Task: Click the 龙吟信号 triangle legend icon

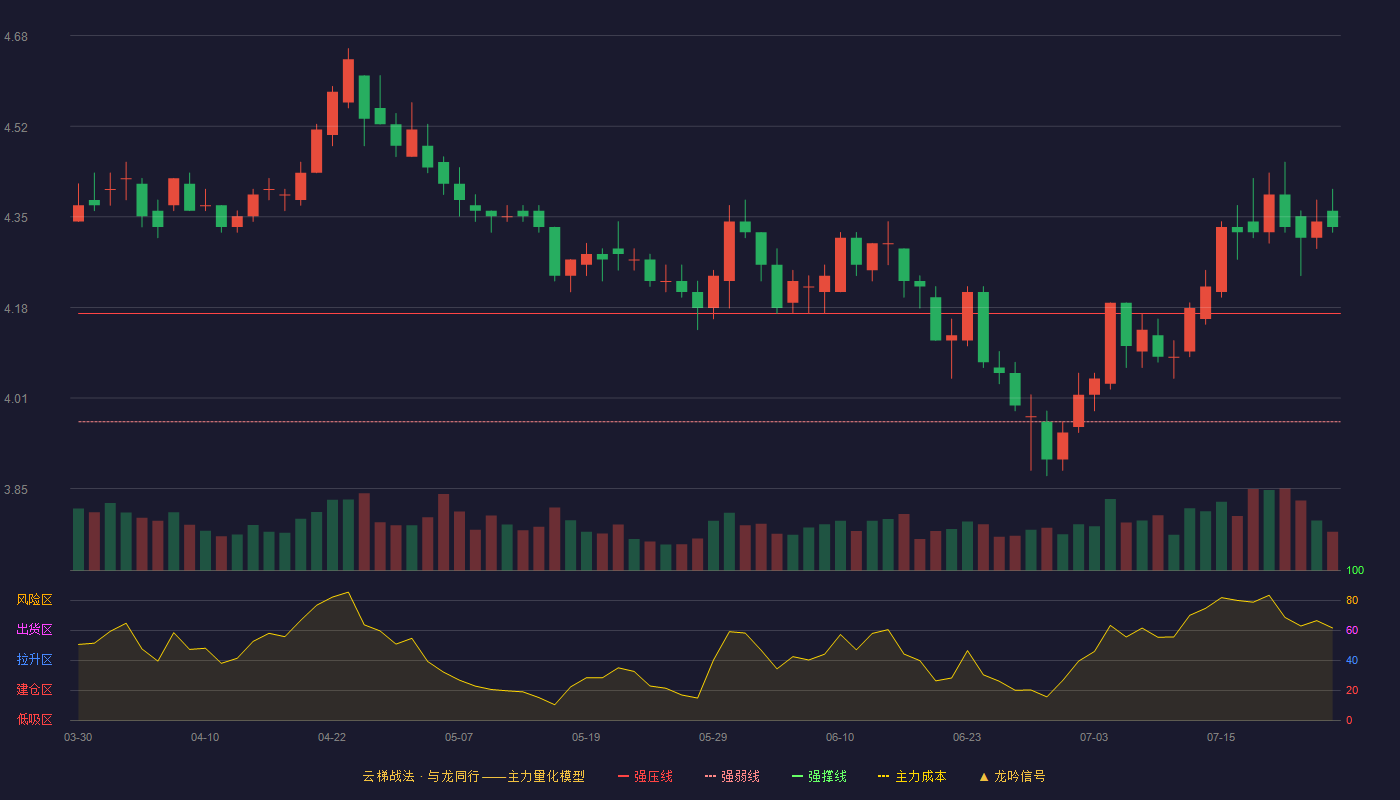Action: pos(984,776)
